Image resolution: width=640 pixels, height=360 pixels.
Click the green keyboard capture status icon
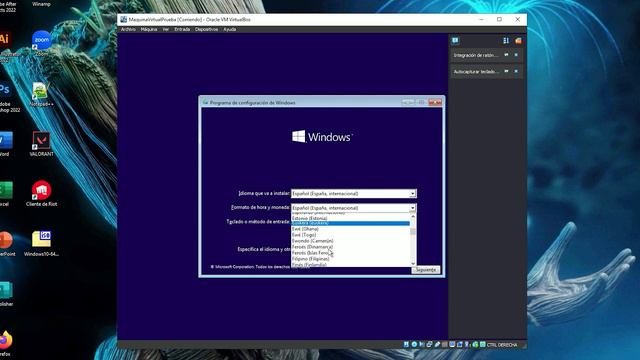pos(483,344)
